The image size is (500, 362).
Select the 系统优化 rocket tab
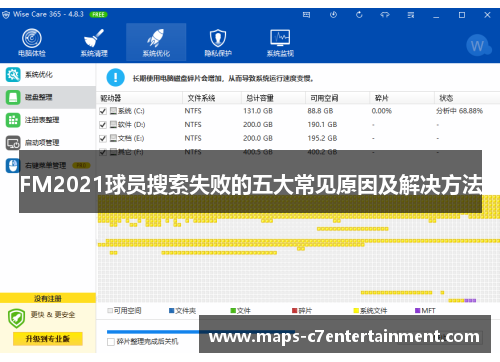tap(156, 43)
